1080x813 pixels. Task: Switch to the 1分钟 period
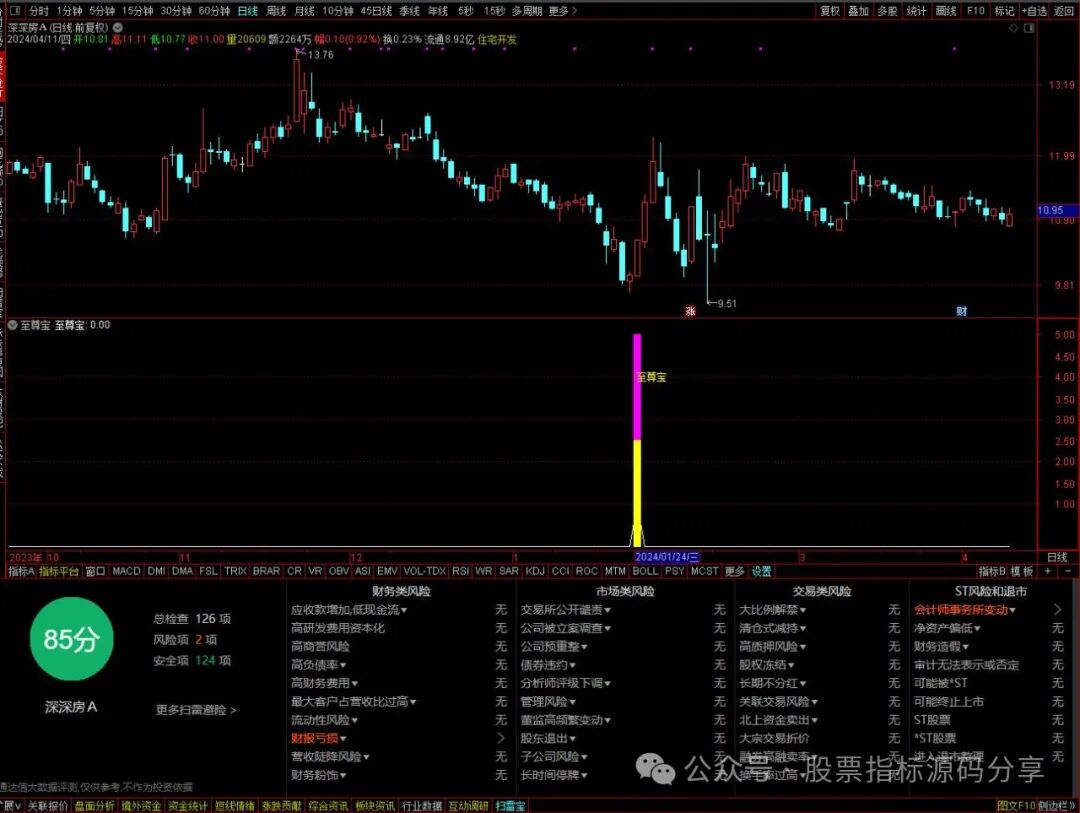point(69,11)
